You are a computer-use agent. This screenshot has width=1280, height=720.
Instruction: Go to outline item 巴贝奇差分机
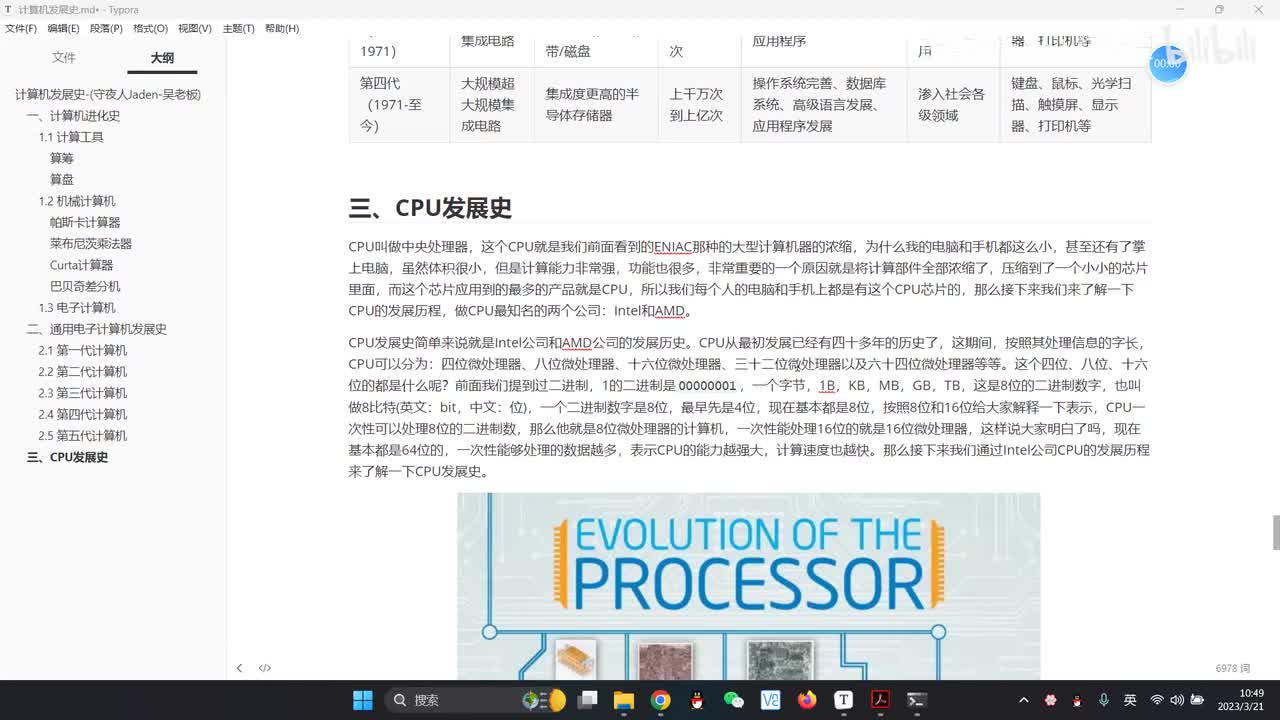point(85,286)
